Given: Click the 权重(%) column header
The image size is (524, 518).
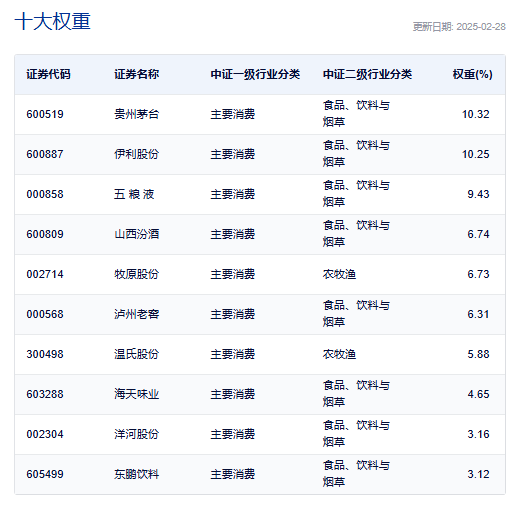Looking at the screenshot, I should click(x=473, y=74).
